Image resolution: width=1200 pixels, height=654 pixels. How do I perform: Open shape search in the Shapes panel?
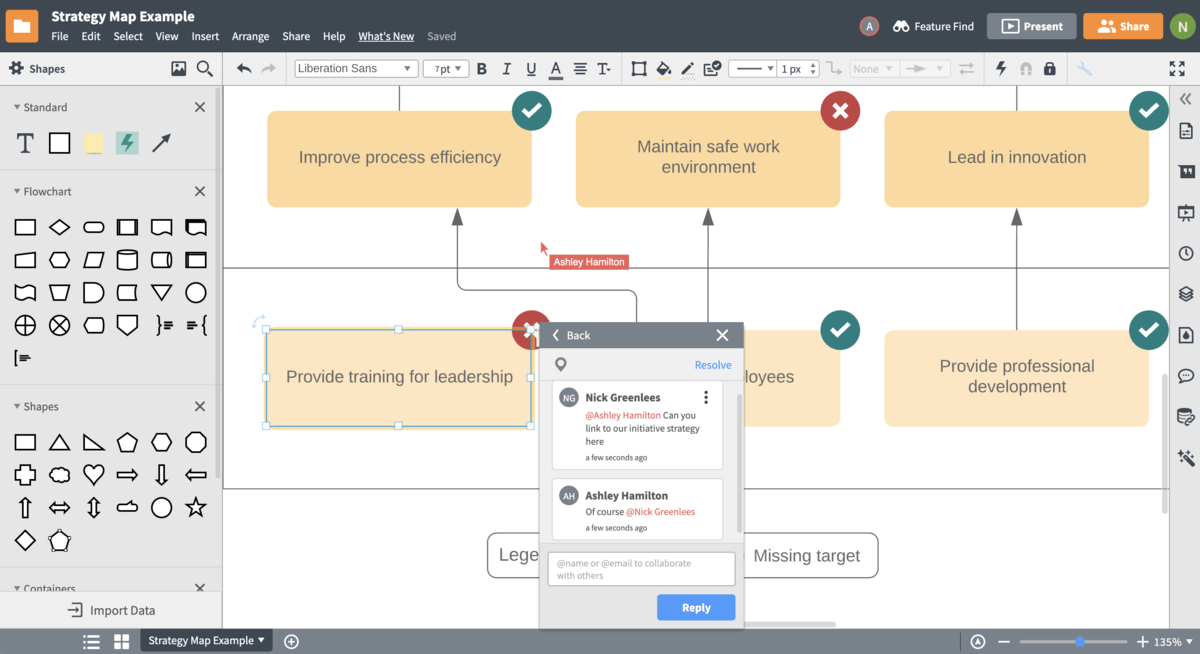point(205,68)
